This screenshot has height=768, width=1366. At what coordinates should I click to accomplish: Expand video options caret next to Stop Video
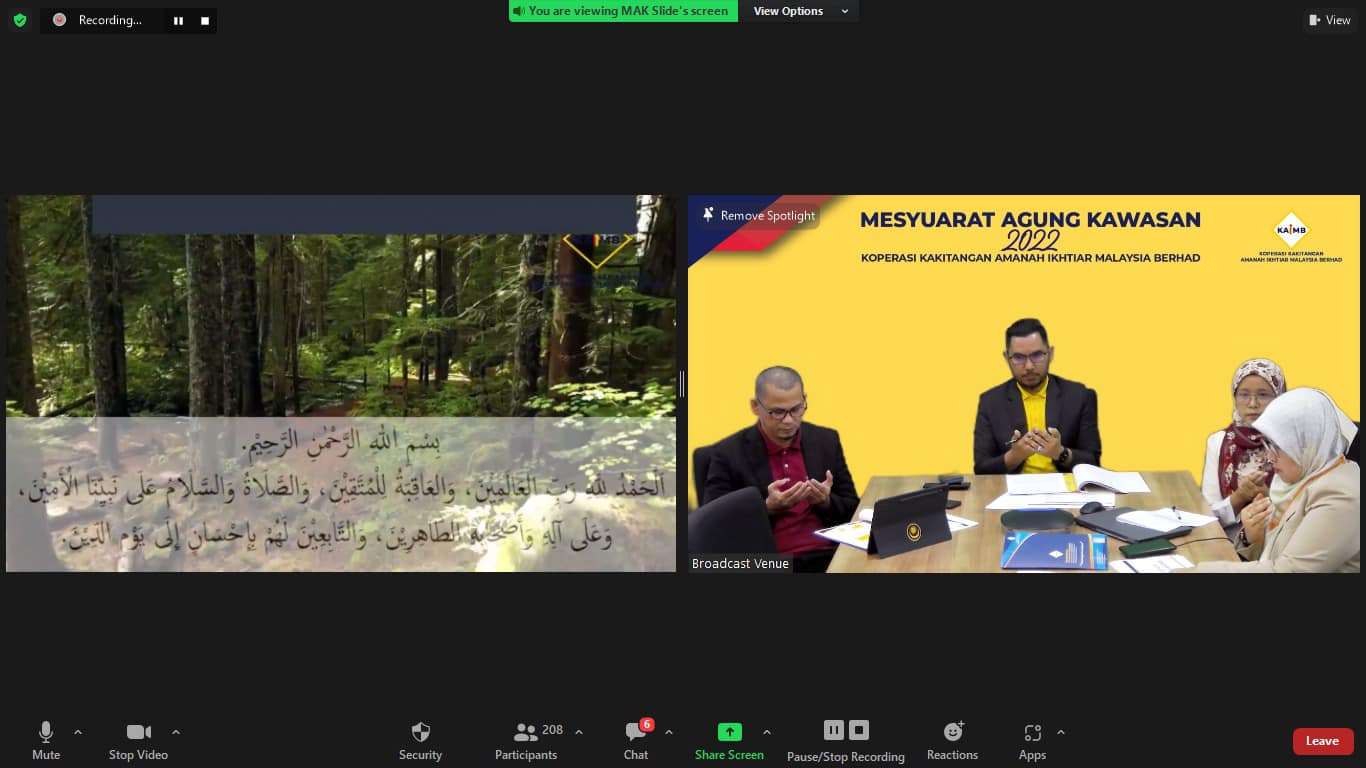point(176,732)
